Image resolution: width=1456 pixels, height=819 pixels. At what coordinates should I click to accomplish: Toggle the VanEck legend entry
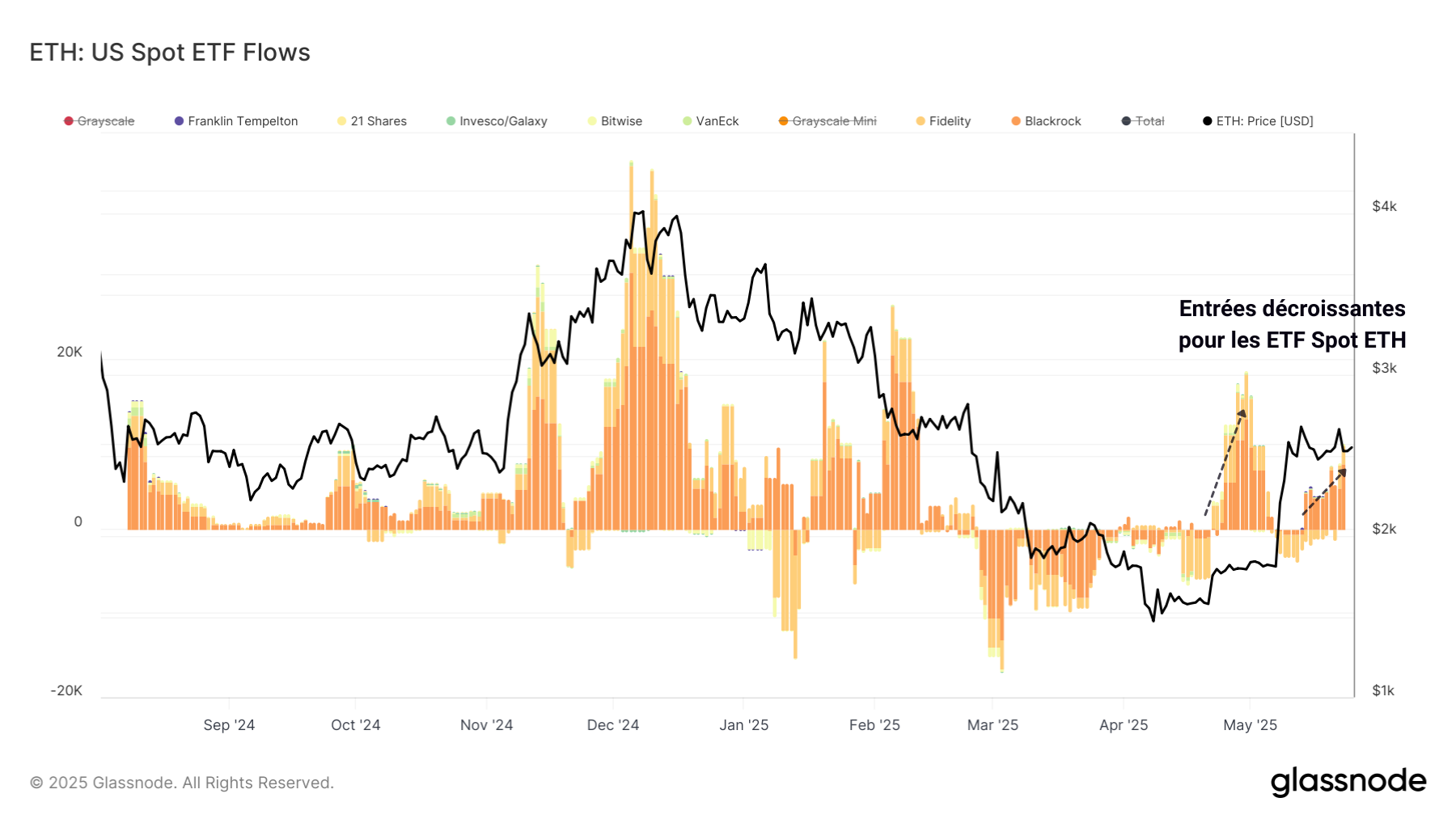coord(717,121)
